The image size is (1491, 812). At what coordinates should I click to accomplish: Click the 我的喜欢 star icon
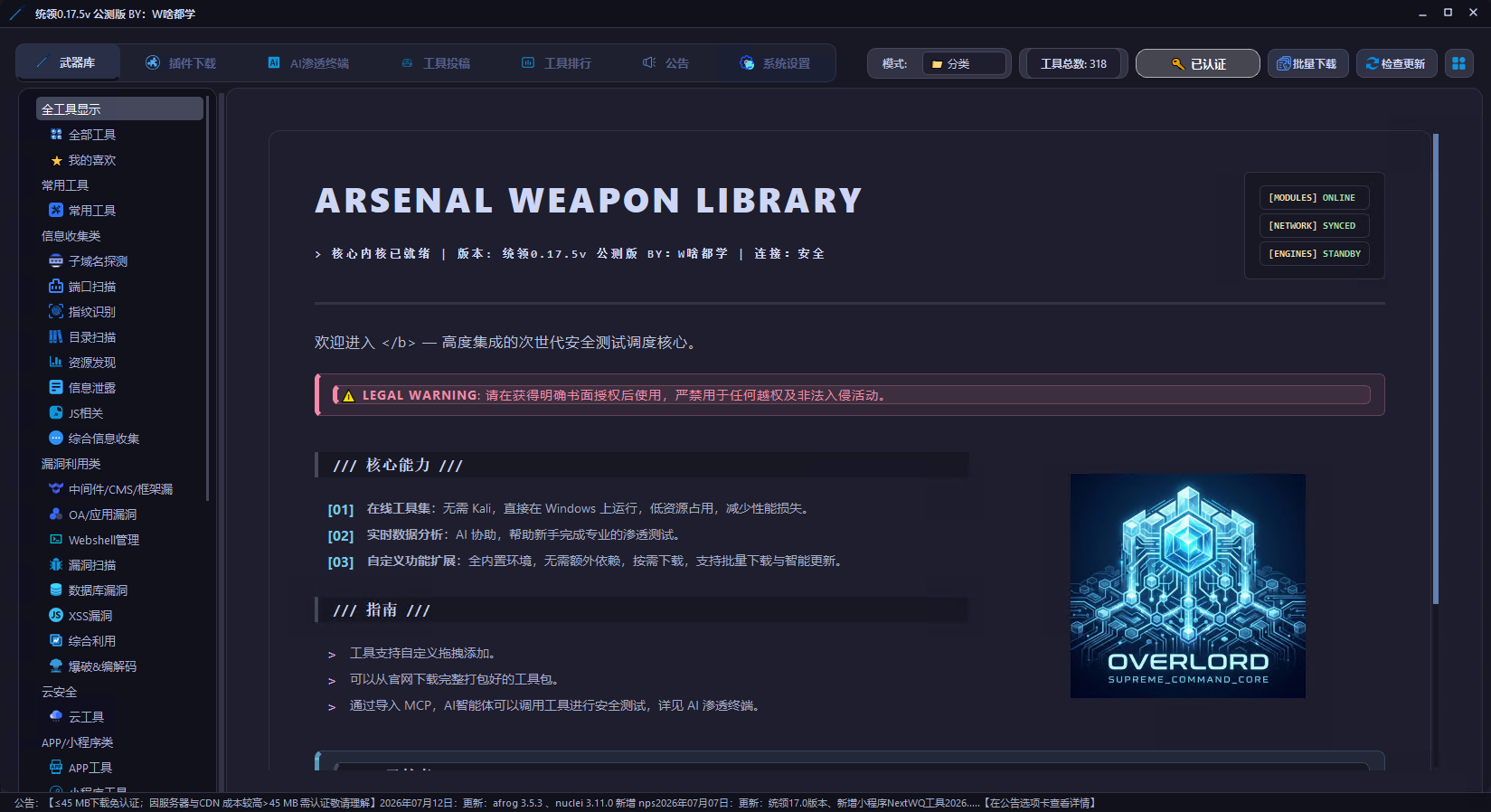click(x=56, y=160)
